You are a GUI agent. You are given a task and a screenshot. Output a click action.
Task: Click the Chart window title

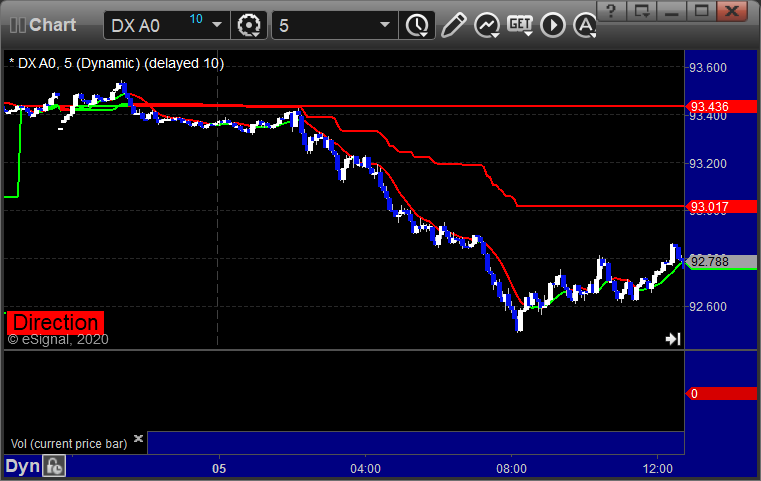52,25
